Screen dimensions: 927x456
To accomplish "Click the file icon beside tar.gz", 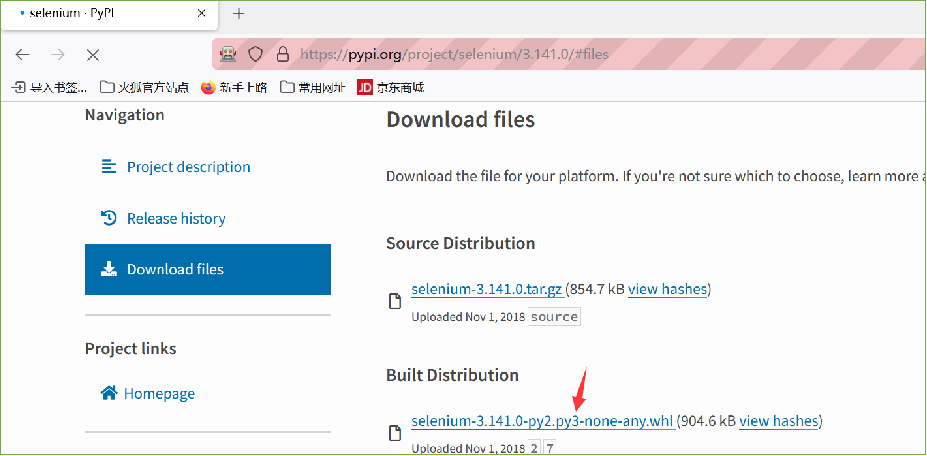I will click(394, 302).
